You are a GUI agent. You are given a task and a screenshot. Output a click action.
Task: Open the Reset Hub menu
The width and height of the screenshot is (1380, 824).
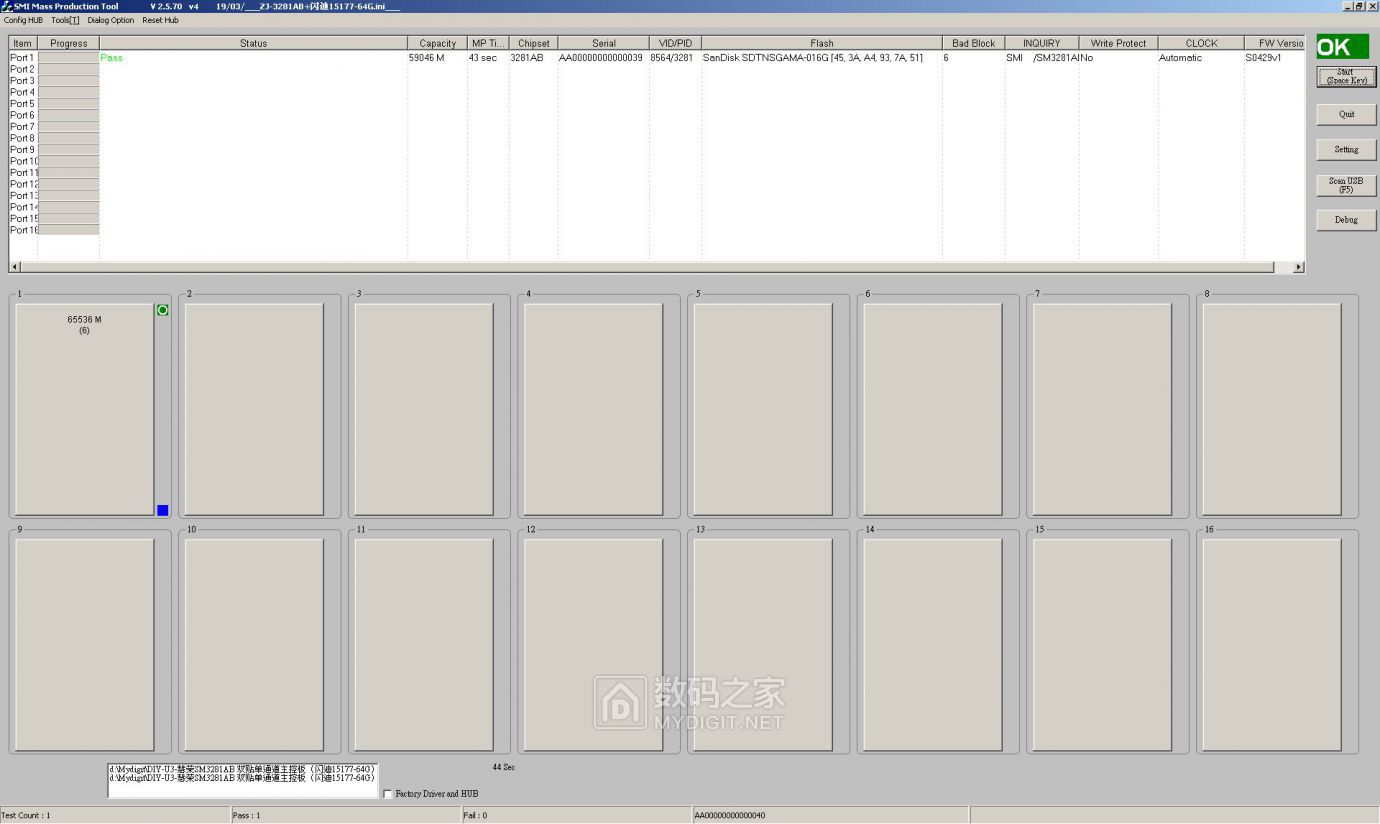(160, 20)
